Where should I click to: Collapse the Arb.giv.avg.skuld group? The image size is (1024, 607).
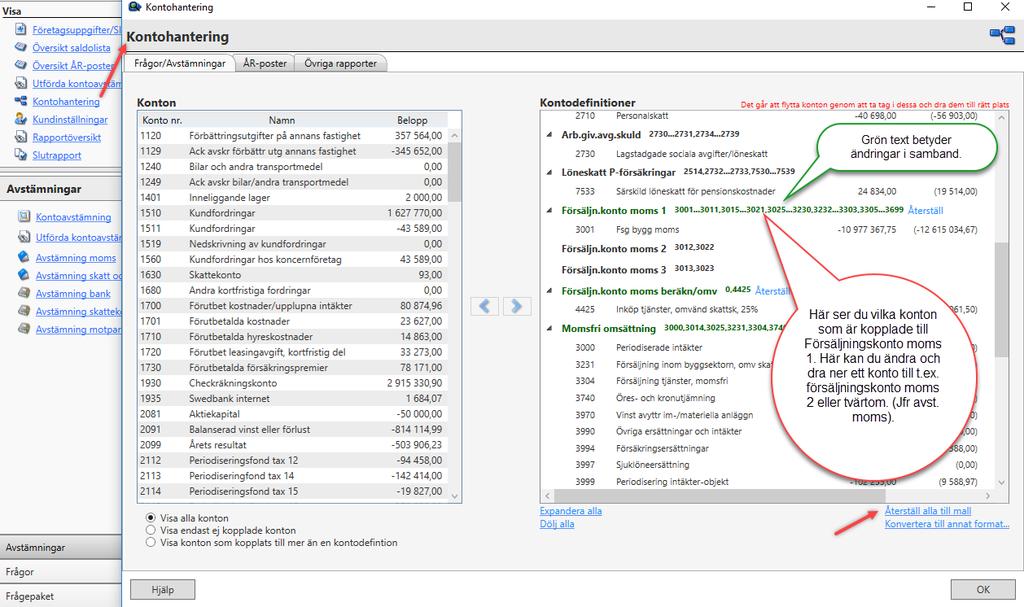pos(549,135)
